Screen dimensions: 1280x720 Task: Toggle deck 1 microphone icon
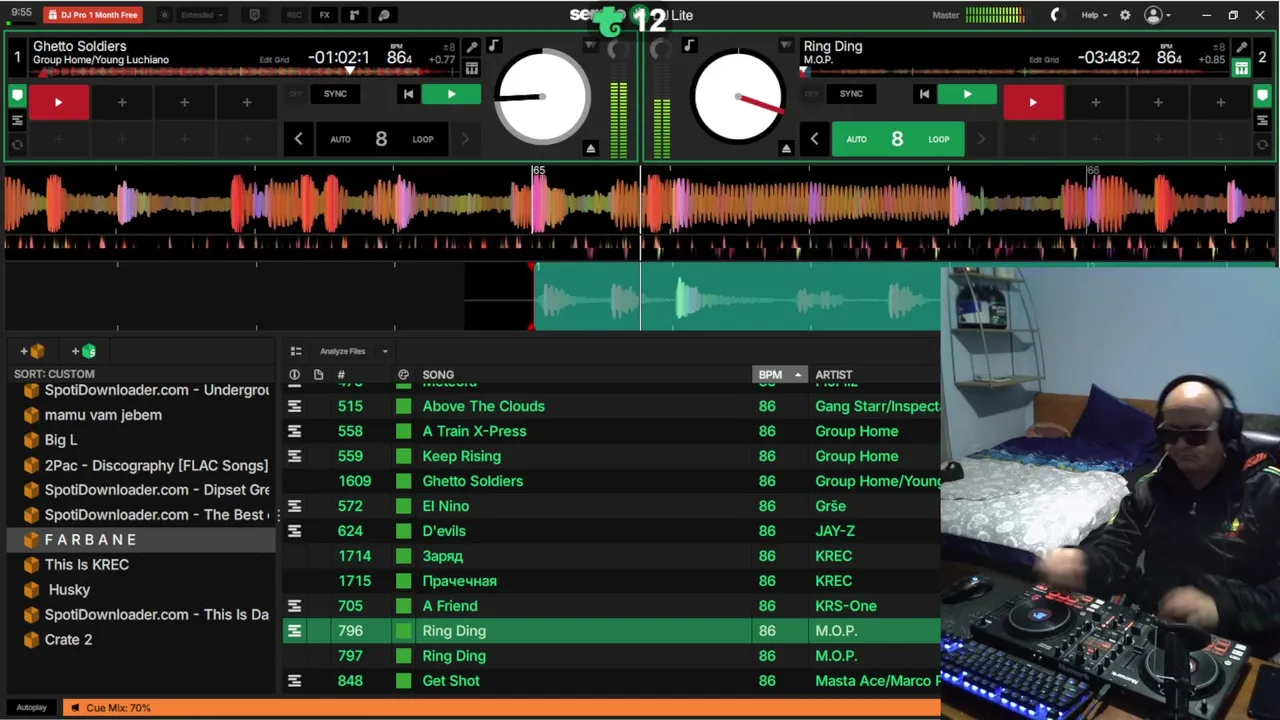(472, 47)
